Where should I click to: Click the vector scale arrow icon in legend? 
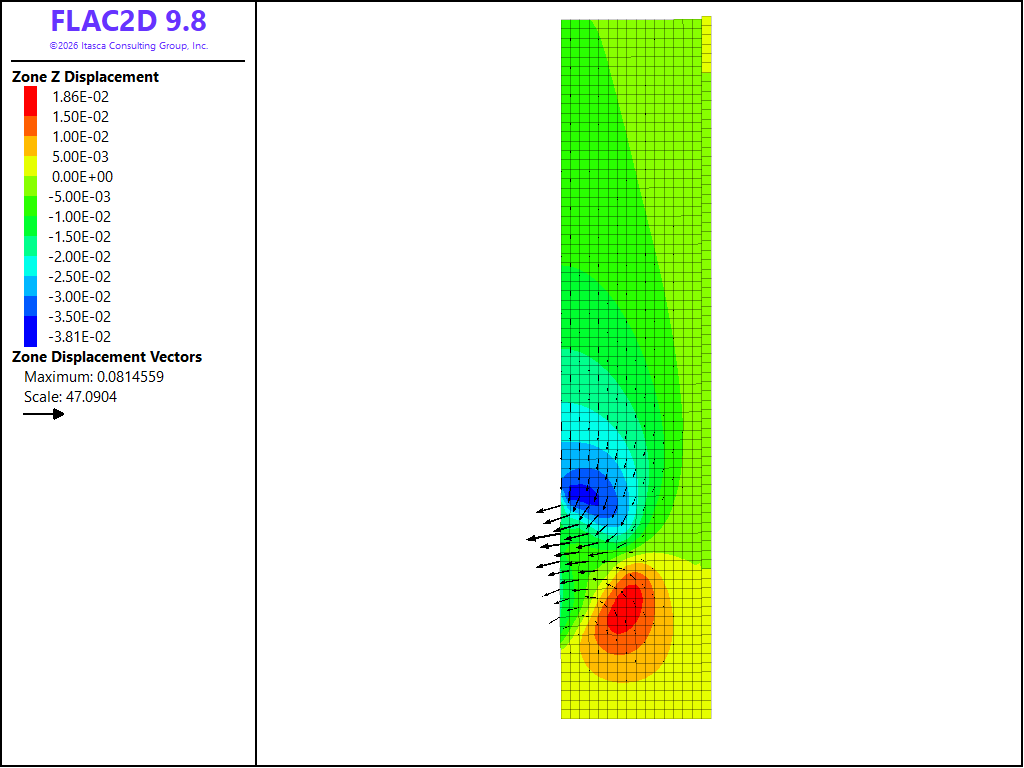[x=44, y=414]
